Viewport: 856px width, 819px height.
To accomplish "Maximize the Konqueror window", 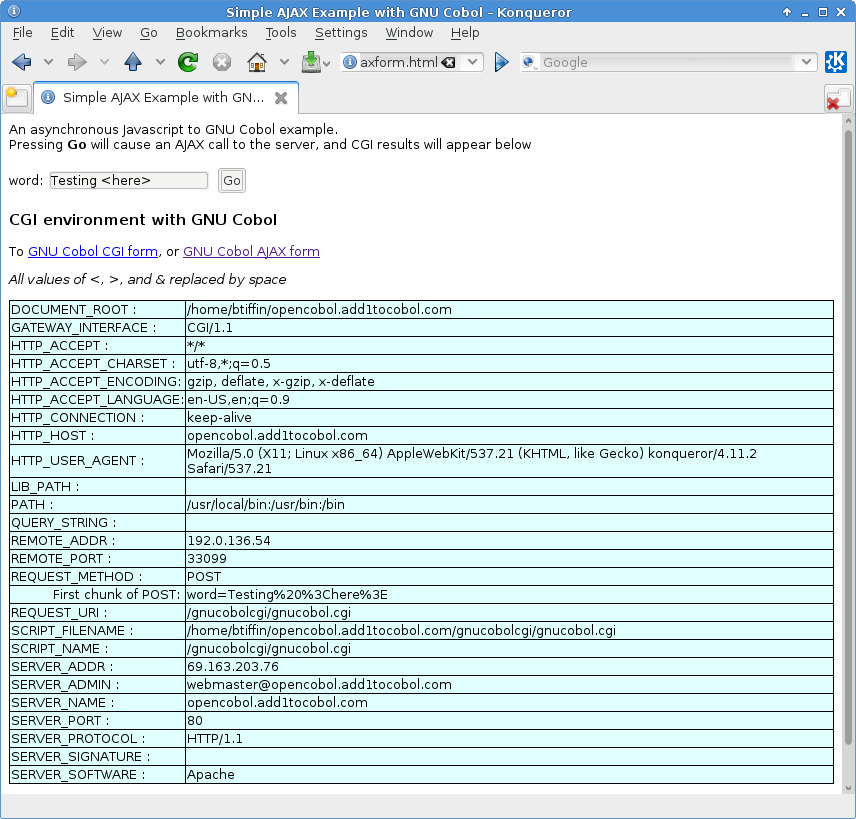I will tap(823, 12).
